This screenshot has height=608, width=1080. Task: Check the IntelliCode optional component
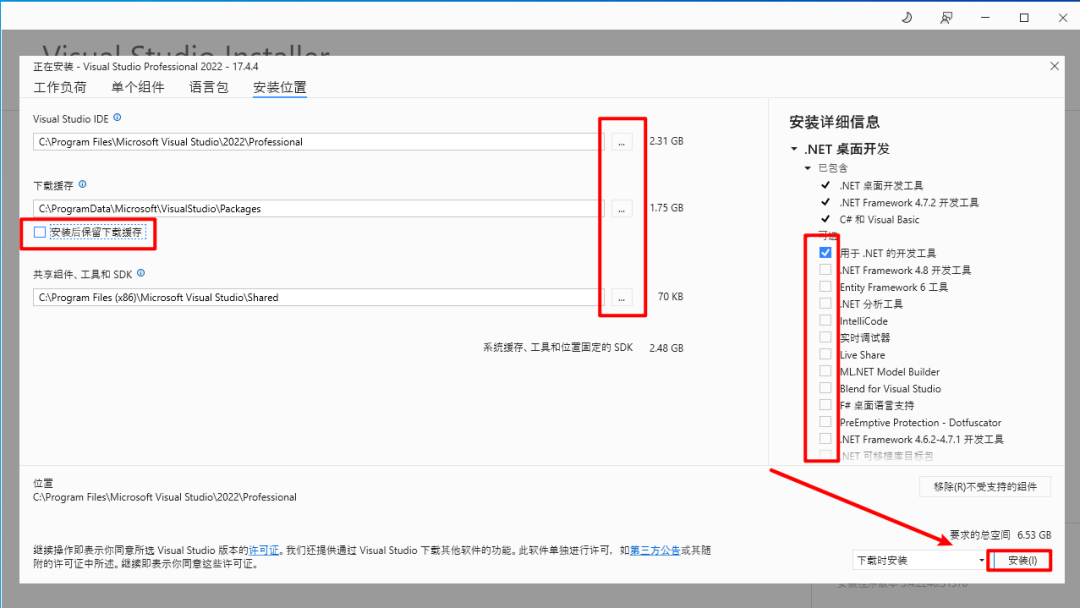[825, 320]
